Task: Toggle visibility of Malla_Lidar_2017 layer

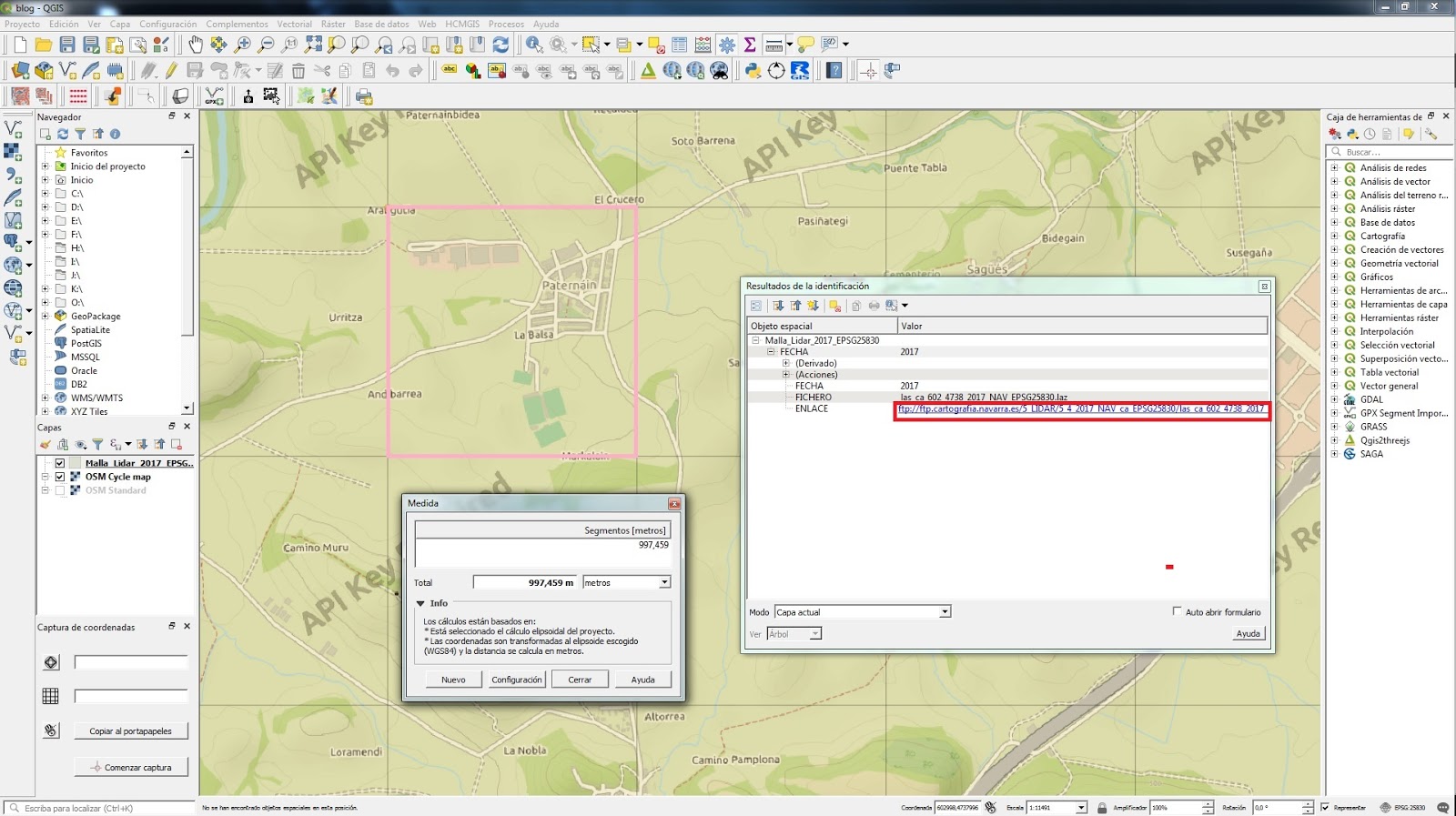Action: 60,463
